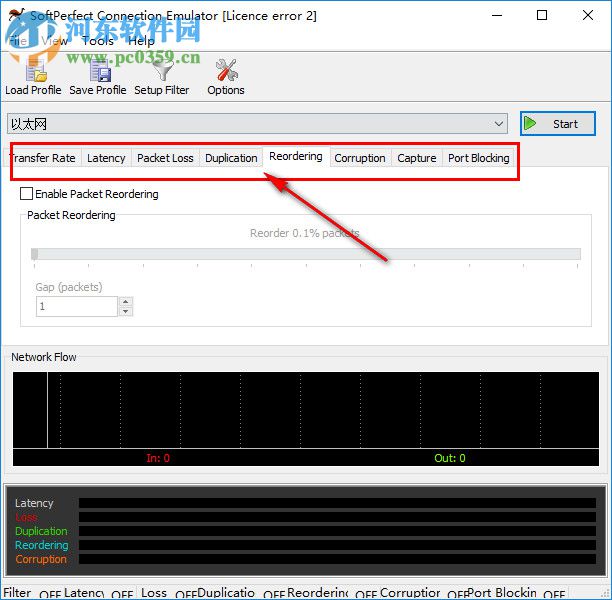Click the Packet Reordering group label
Viewport: 612px width, 600px height.
(x=71, y=215)
